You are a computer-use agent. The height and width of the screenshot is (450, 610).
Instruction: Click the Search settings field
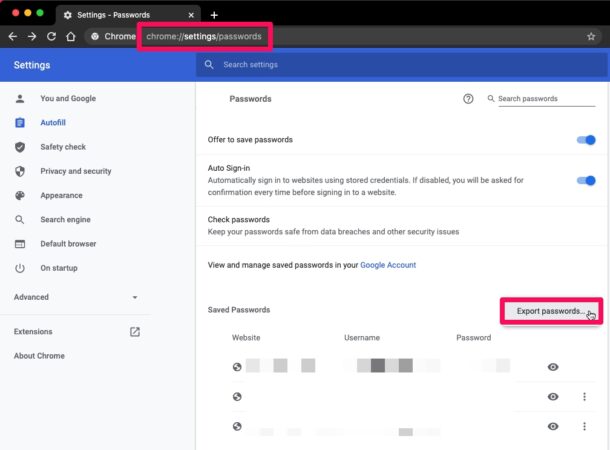[400, 65]
